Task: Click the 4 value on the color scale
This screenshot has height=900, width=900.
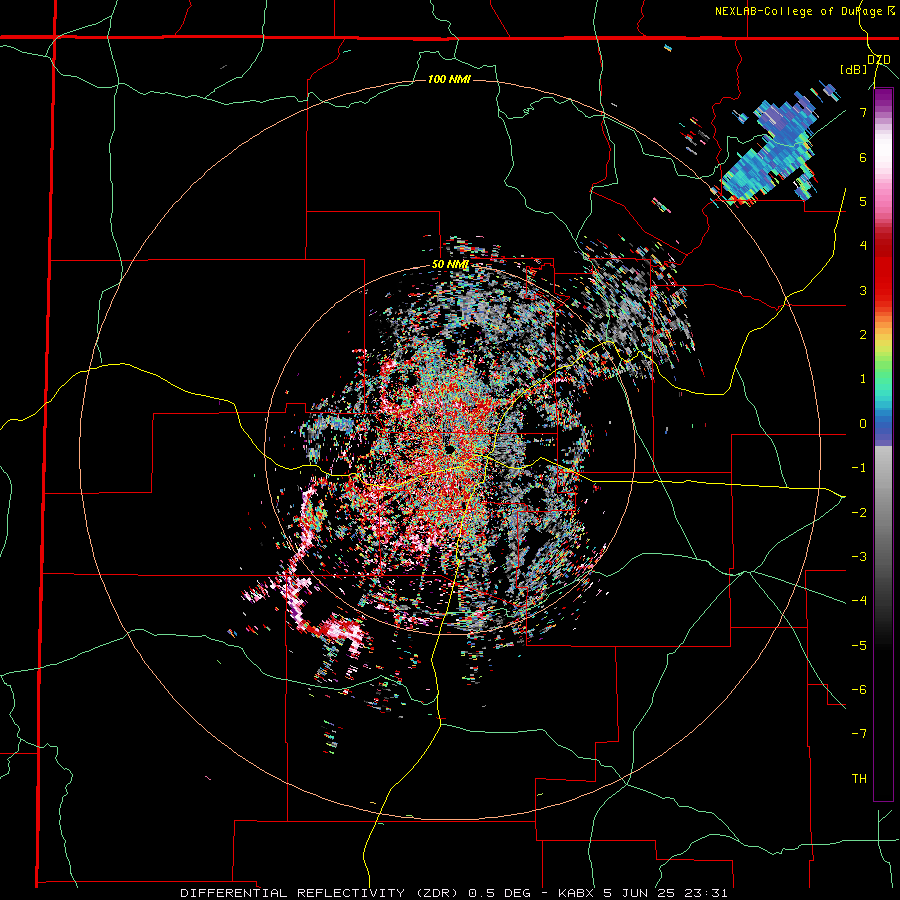Action: pyautogui.click(x=863, y=246)
